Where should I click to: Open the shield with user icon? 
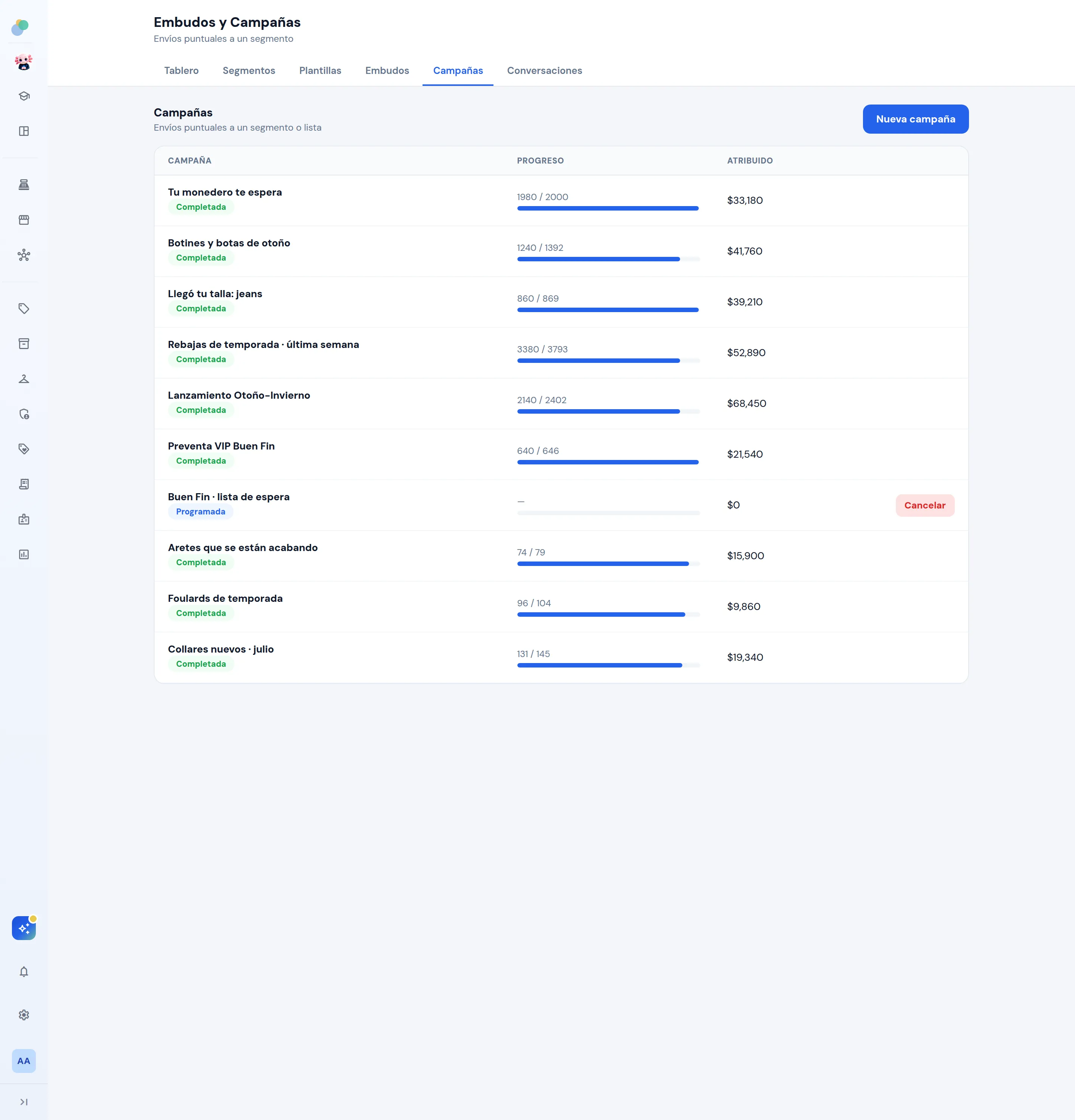coord(24,414)
